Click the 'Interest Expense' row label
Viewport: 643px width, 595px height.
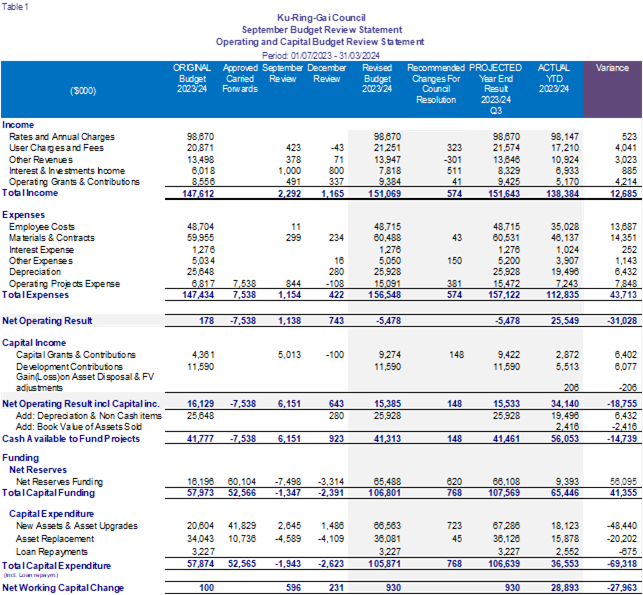click(41, 250)
